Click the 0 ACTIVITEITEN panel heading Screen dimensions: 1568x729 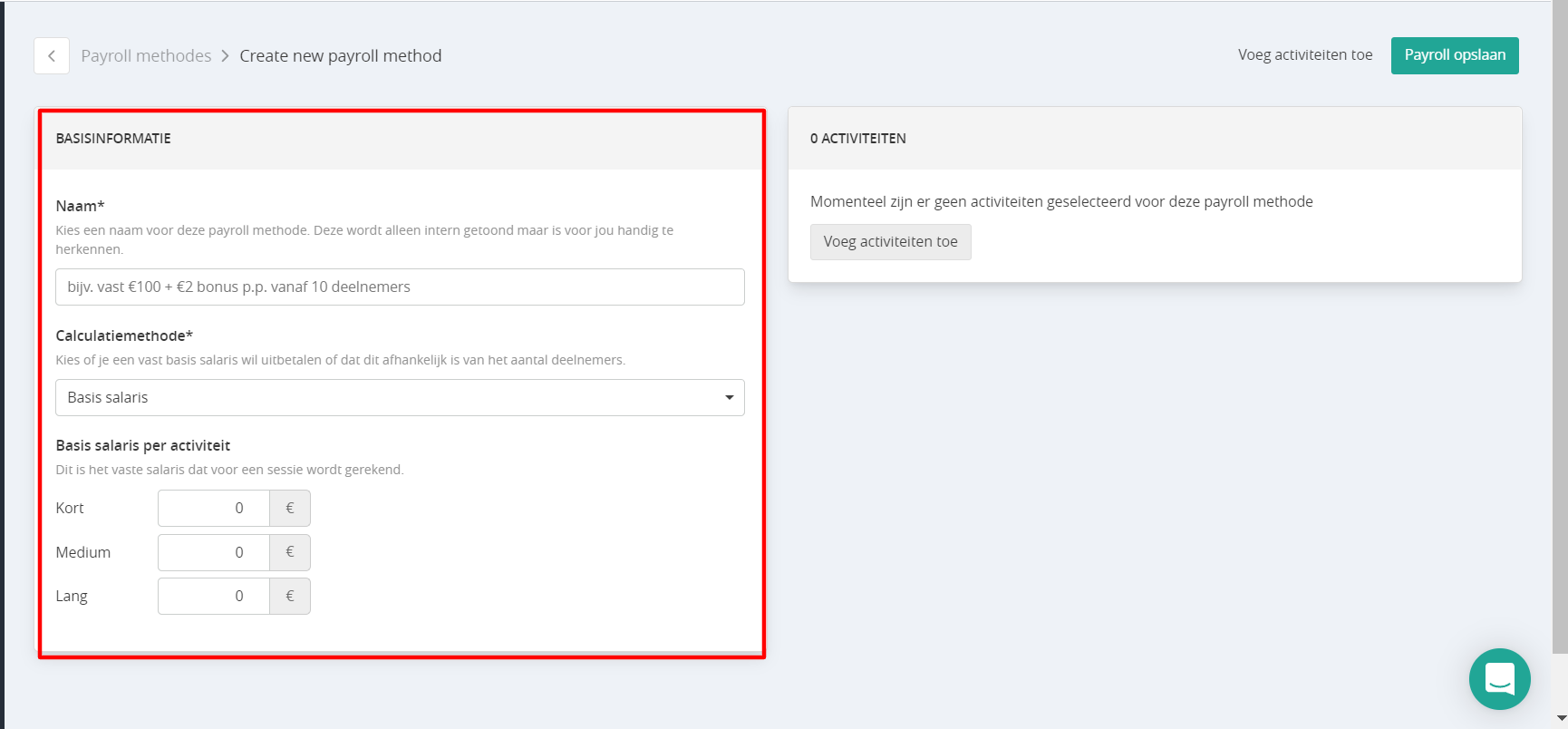(858, 139)
